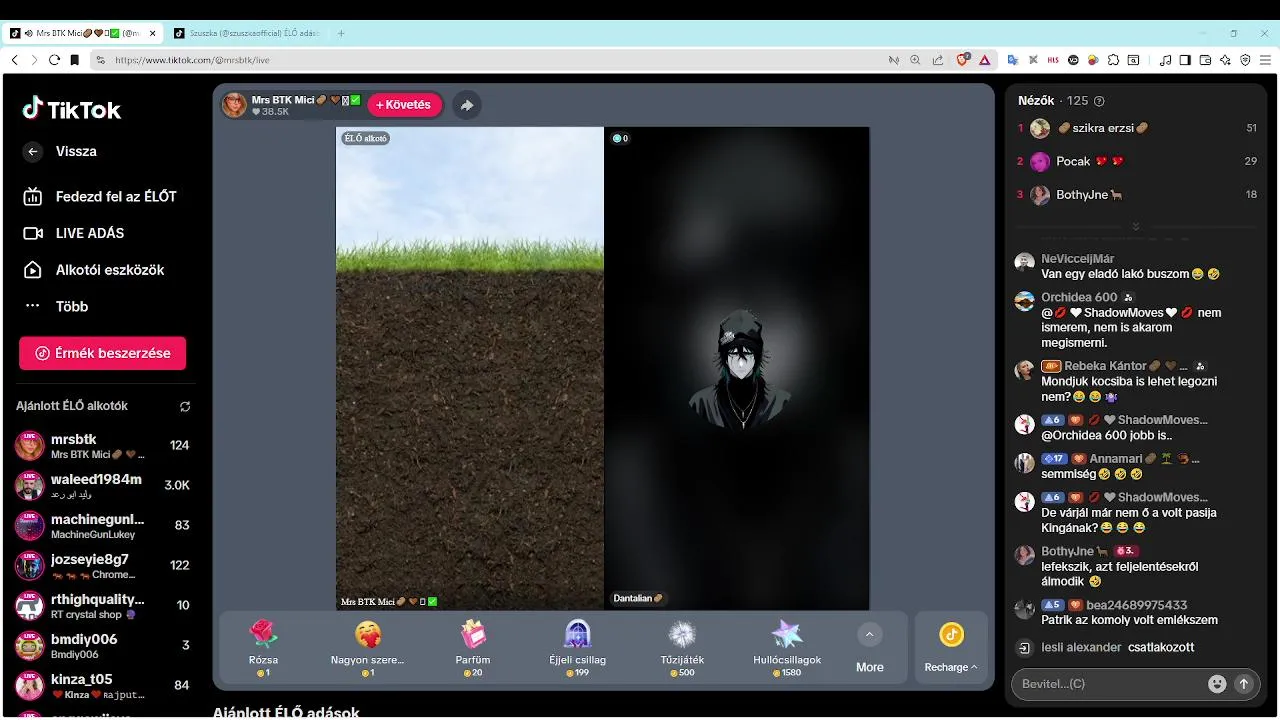Select viewer Pocak in ranking

1137,161
